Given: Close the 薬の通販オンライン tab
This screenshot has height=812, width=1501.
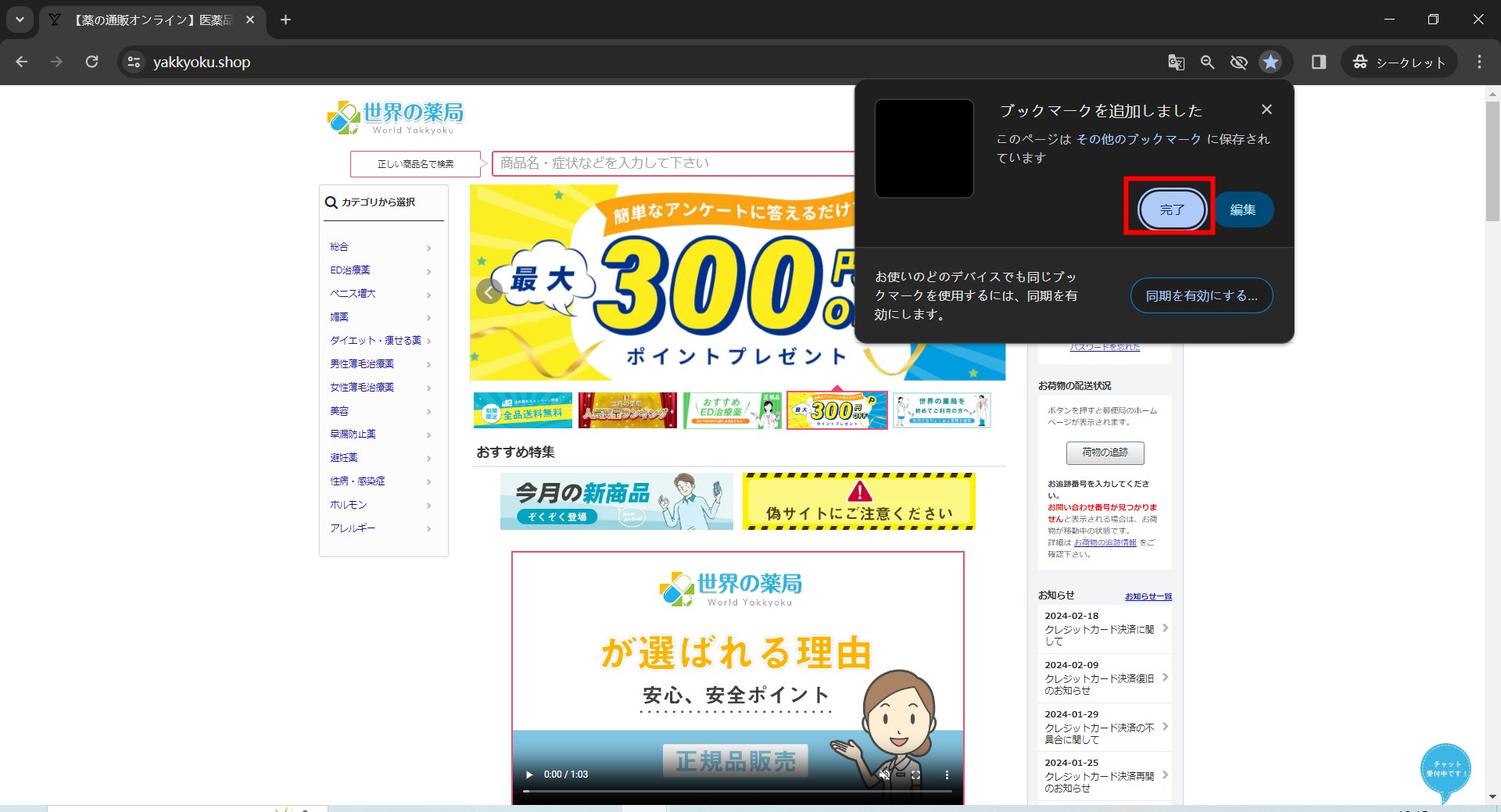Looking at the screenshot, I should click(250, 20).
